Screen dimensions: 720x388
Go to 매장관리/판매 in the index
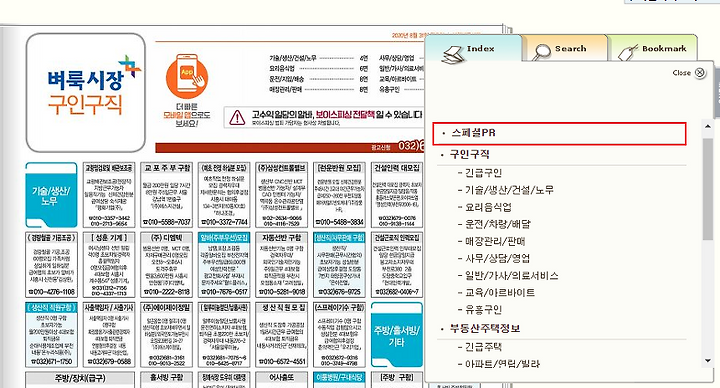click(x=495, y=241)
